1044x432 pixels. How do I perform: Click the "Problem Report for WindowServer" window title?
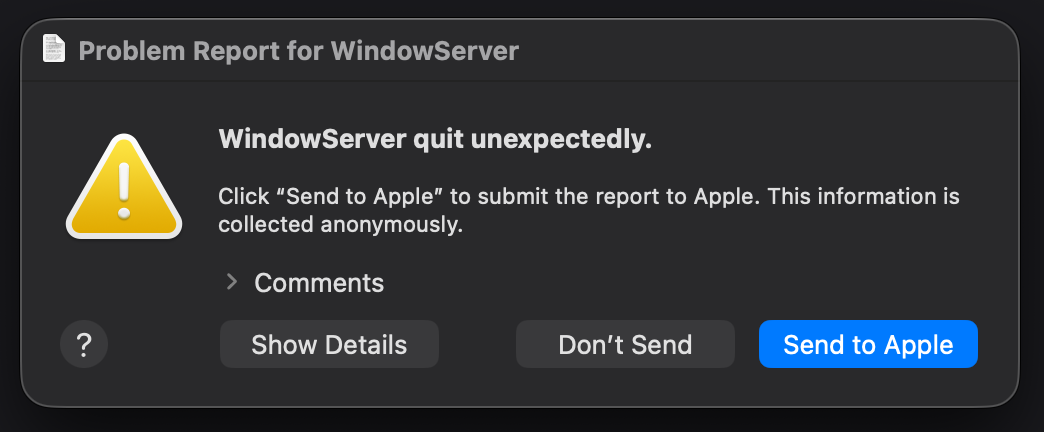click(298, 50)
